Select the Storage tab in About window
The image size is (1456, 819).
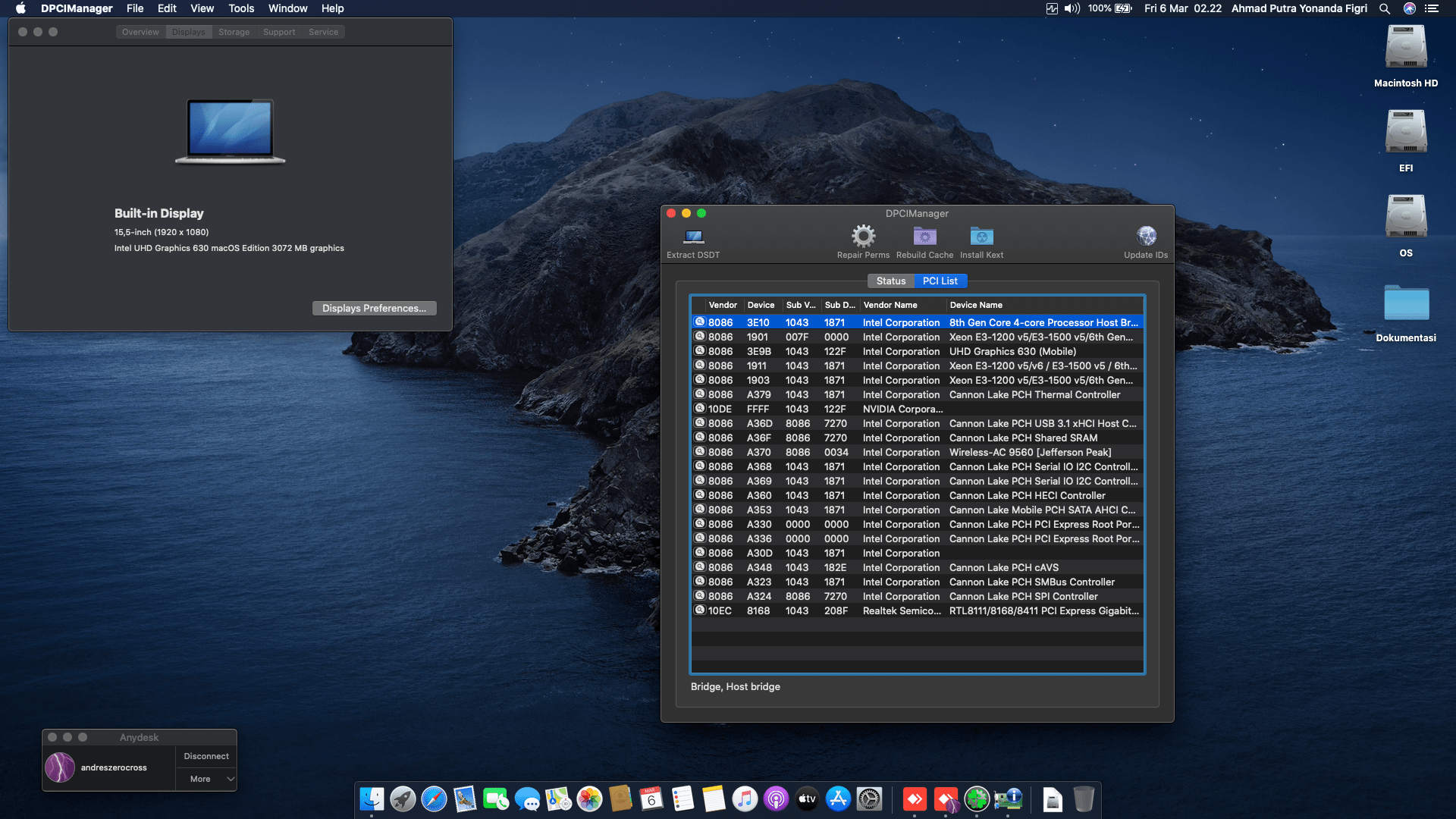tap(234, 32)
